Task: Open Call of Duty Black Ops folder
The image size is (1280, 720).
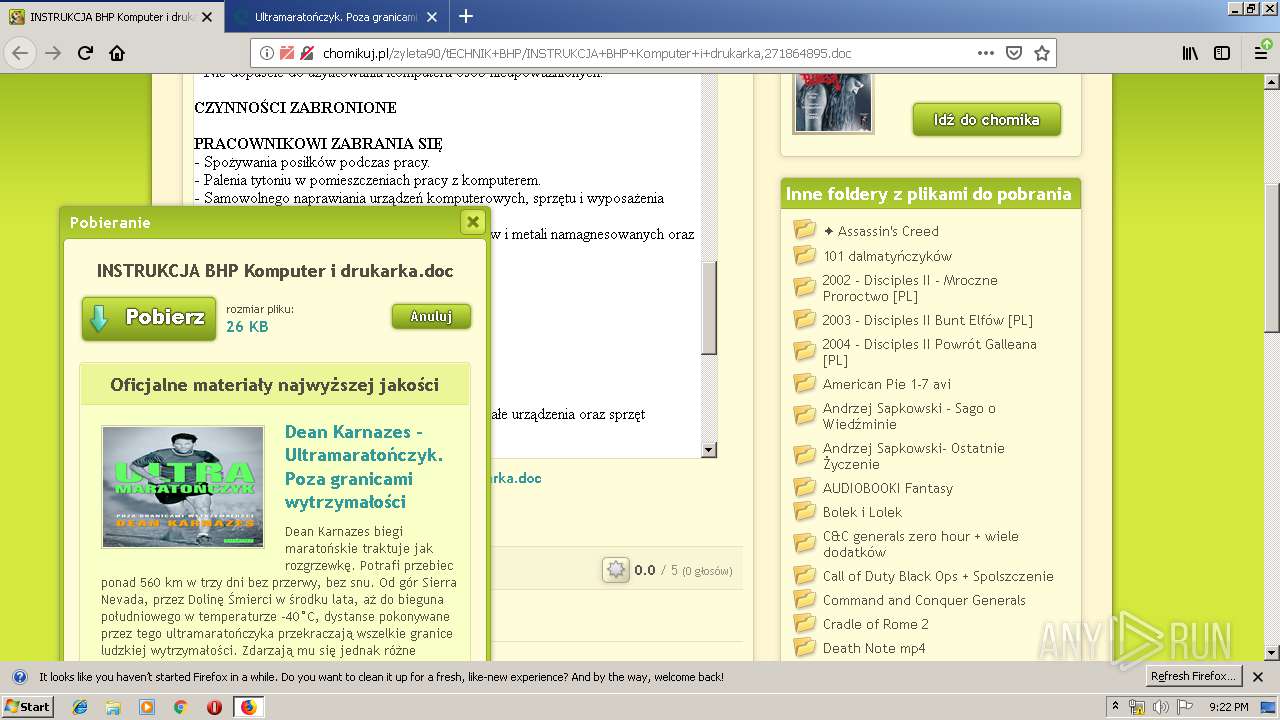Action: point(938,576)
